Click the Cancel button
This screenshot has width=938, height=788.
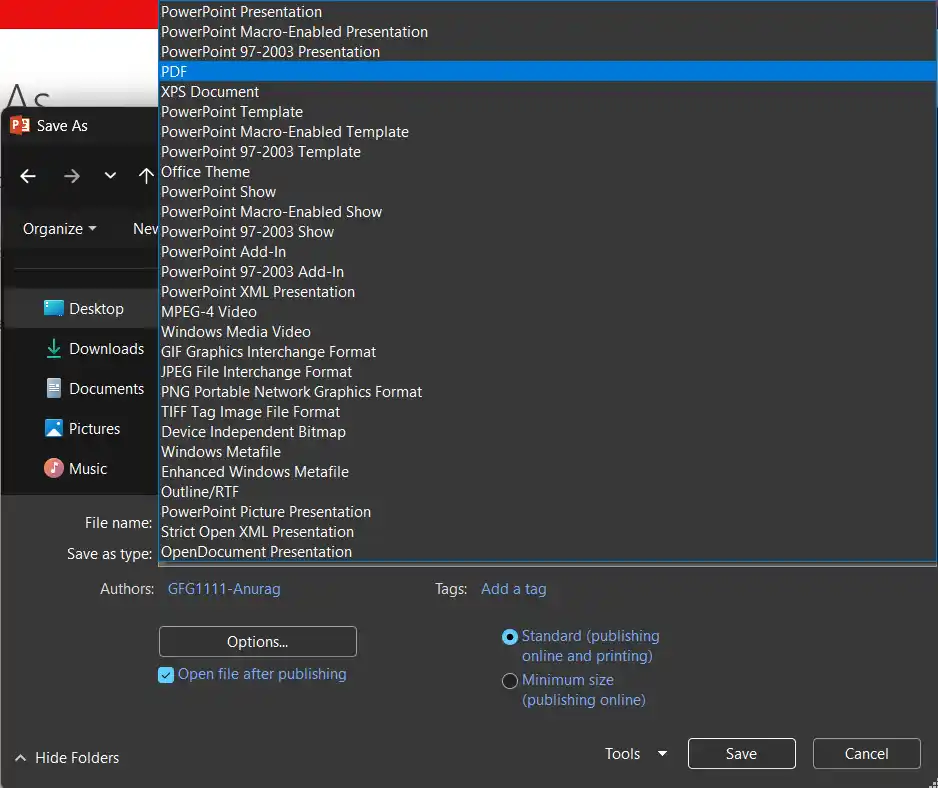[866, 754]
